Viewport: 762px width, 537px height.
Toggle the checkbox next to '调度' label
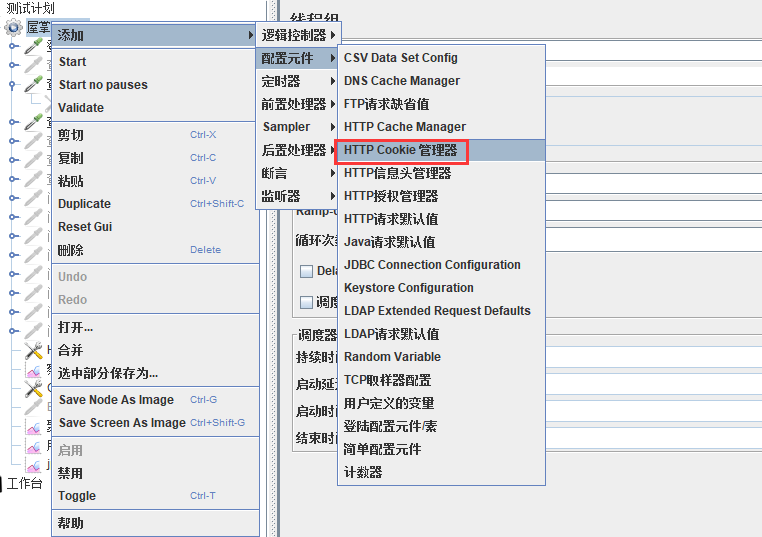pyautogui.click(x=306, y=302)
